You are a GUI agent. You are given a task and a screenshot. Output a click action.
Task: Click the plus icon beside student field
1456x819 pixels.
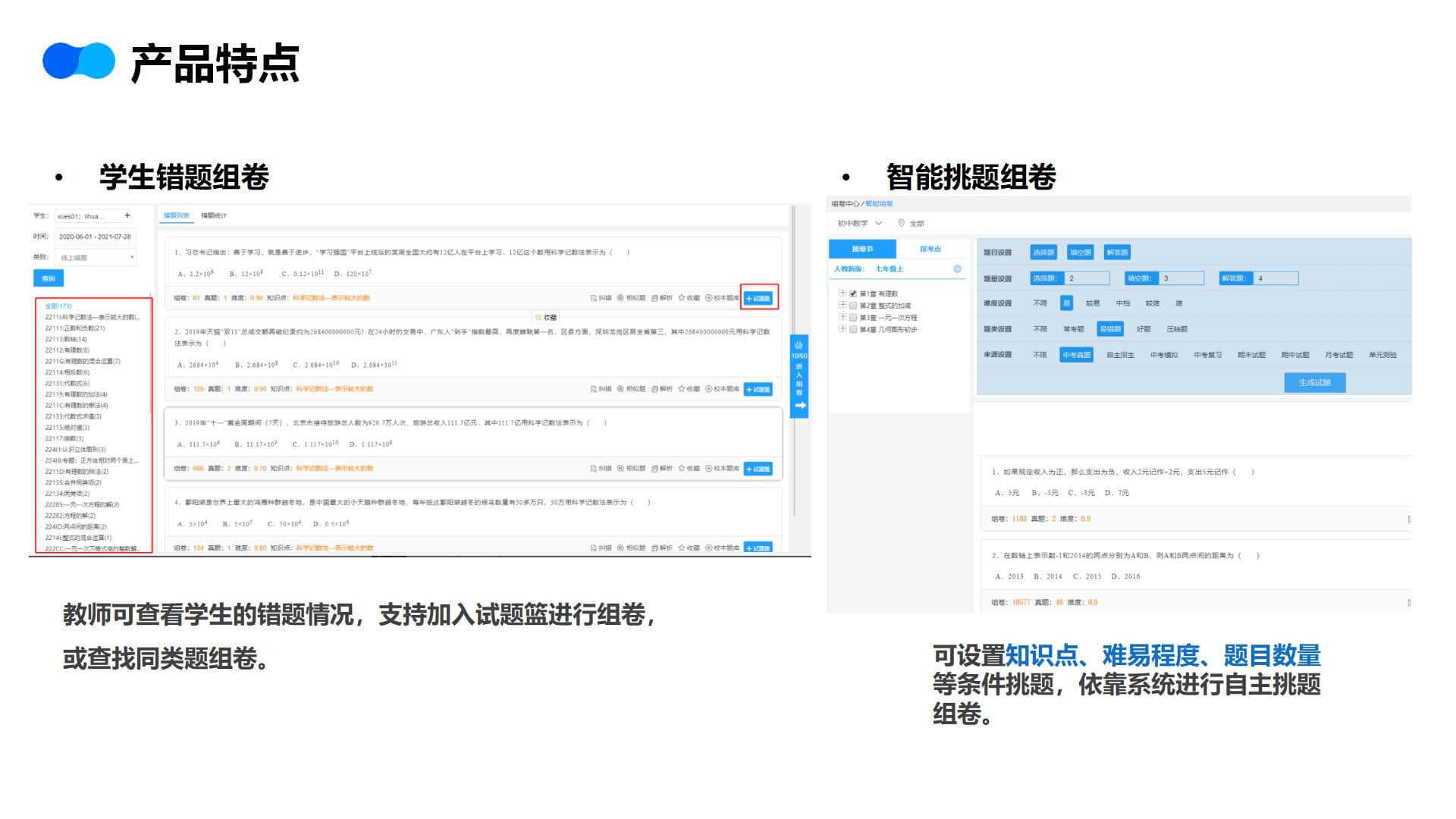click(x=127, y=215)
